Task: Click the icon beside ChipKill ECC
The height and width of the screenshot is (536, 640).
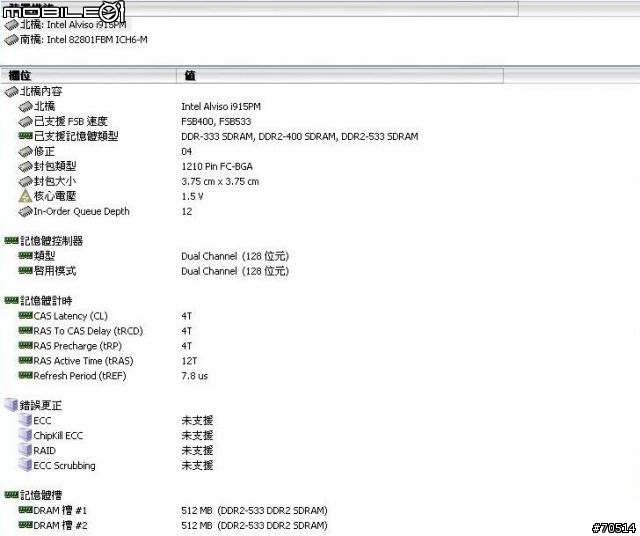Action: pos(25,435)
